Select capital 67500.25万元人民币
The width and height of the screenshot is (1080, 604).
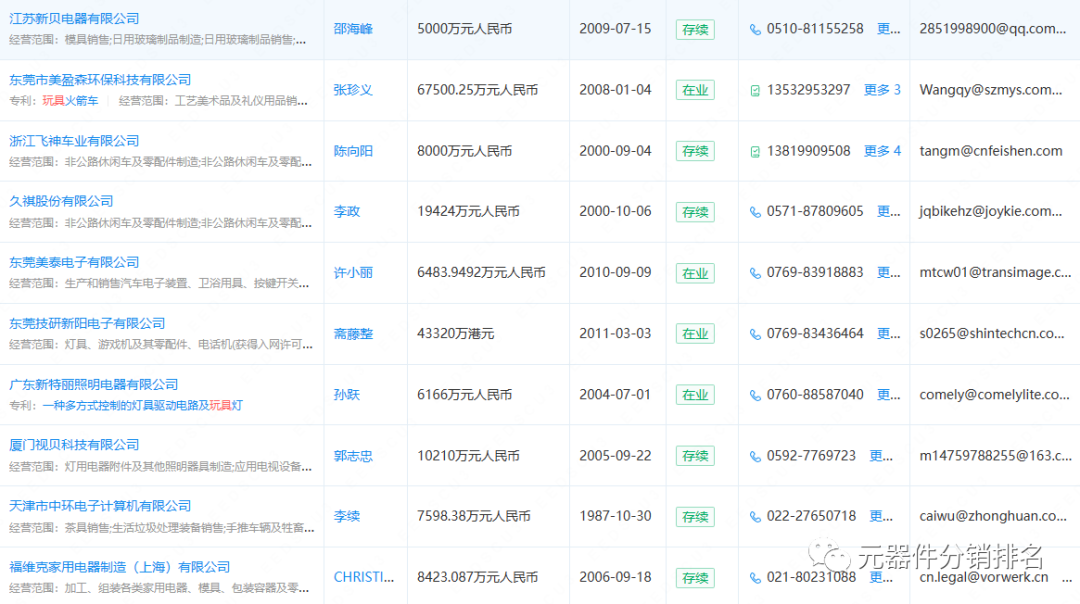point(477,90)
